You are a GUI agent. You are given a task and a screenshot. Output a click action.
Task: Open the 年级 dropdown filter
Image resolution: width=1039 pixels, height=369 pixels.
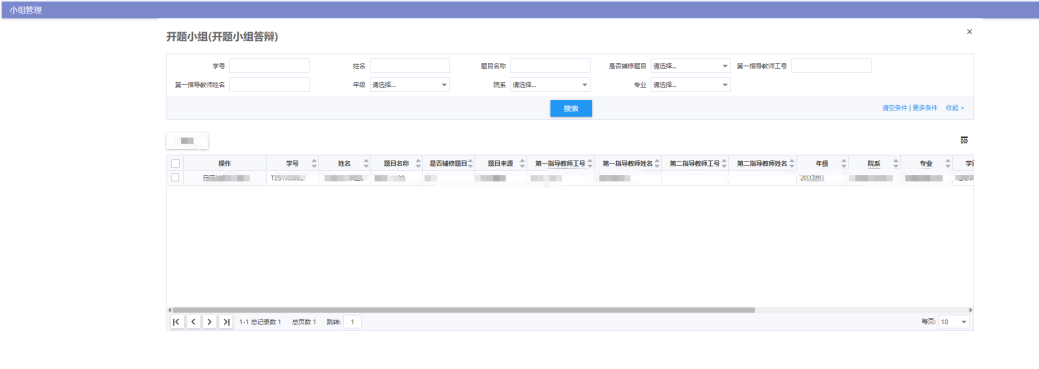pos(410,85)
